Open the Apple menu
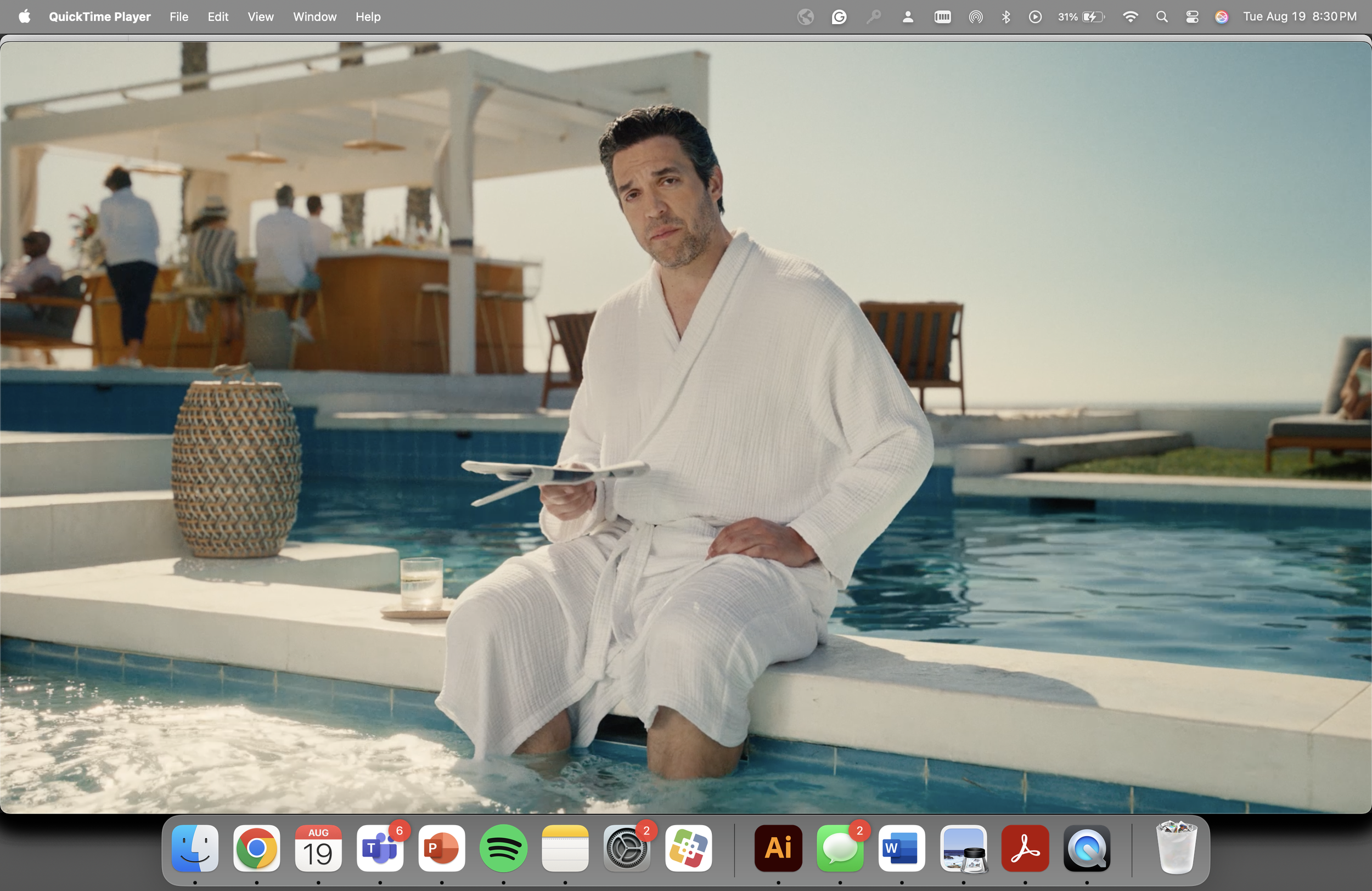The height and width of the screenshot is (891, 1372). tap(24, 16)
